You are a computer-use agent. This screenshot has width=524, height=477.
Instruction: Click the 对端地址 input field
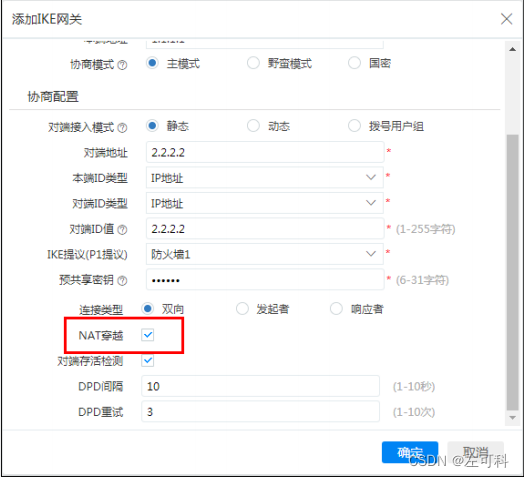[x=265, y=152]
